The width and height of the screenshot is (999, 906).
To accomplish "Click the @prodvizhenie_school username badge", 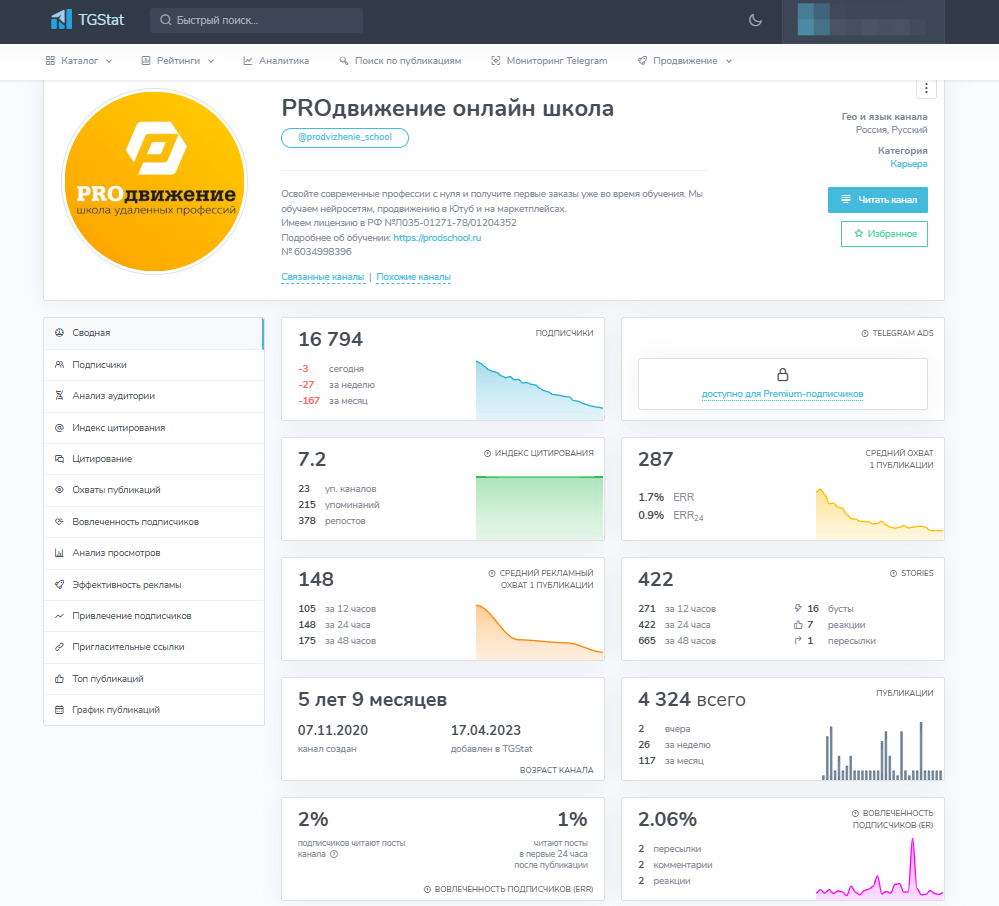I will tap(345, 138).
